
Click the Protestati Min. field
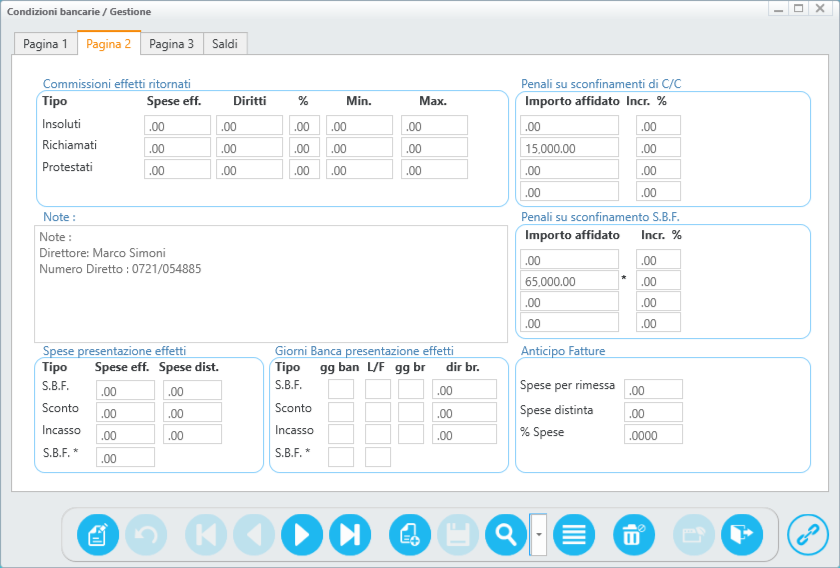(359, 169)
